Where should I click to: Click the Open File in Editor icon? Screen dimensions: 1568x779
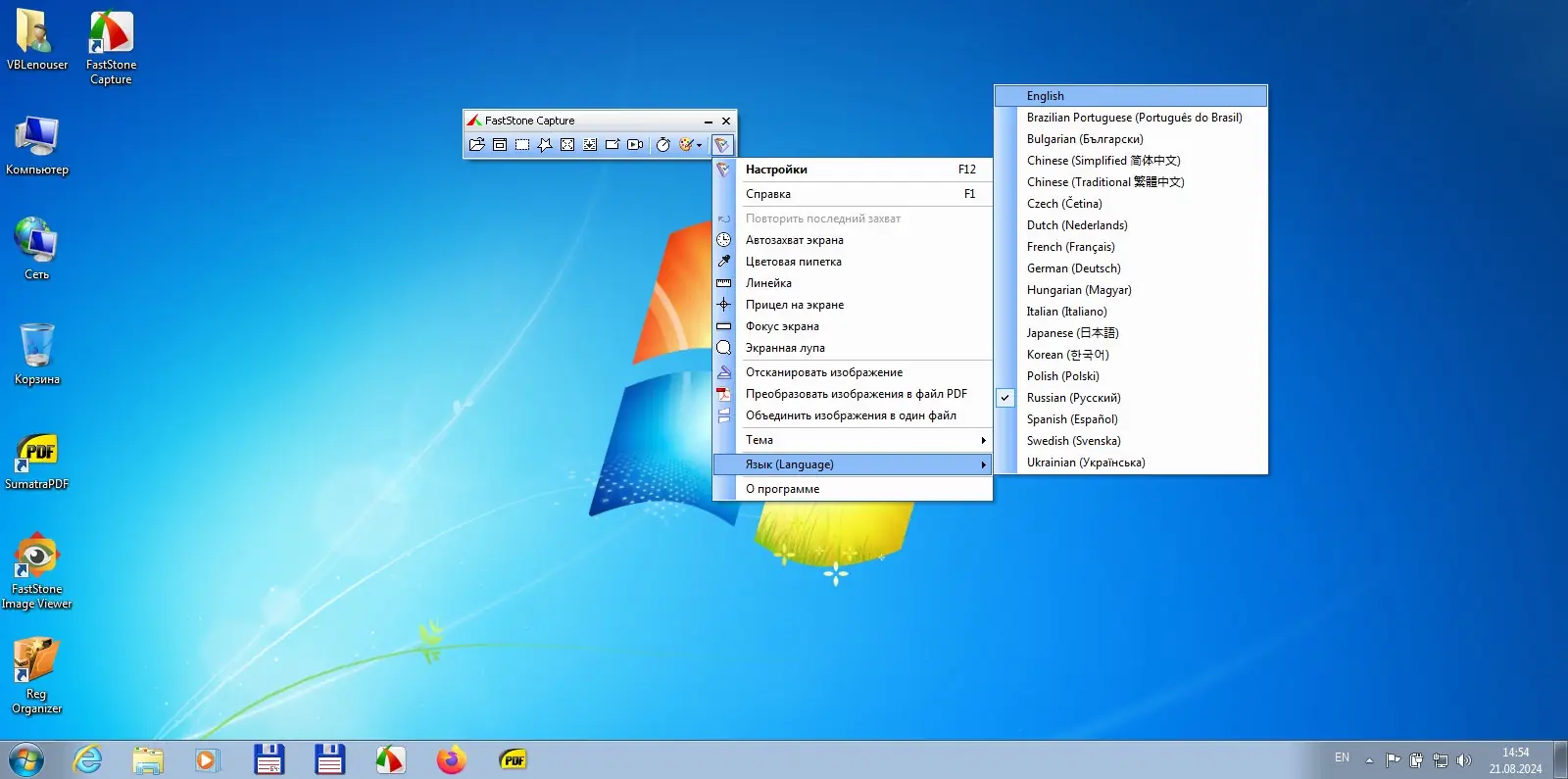point(477,145)
